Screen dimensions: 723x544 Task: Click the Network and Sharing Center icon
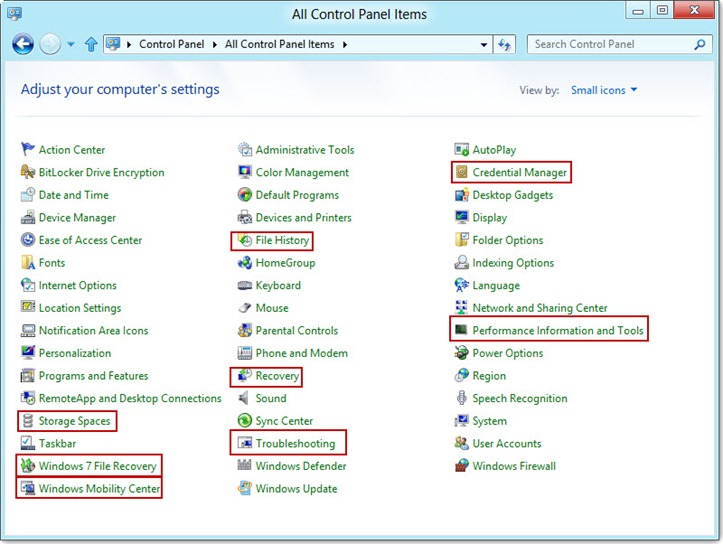pyautogui.click(x=461, y=307)
